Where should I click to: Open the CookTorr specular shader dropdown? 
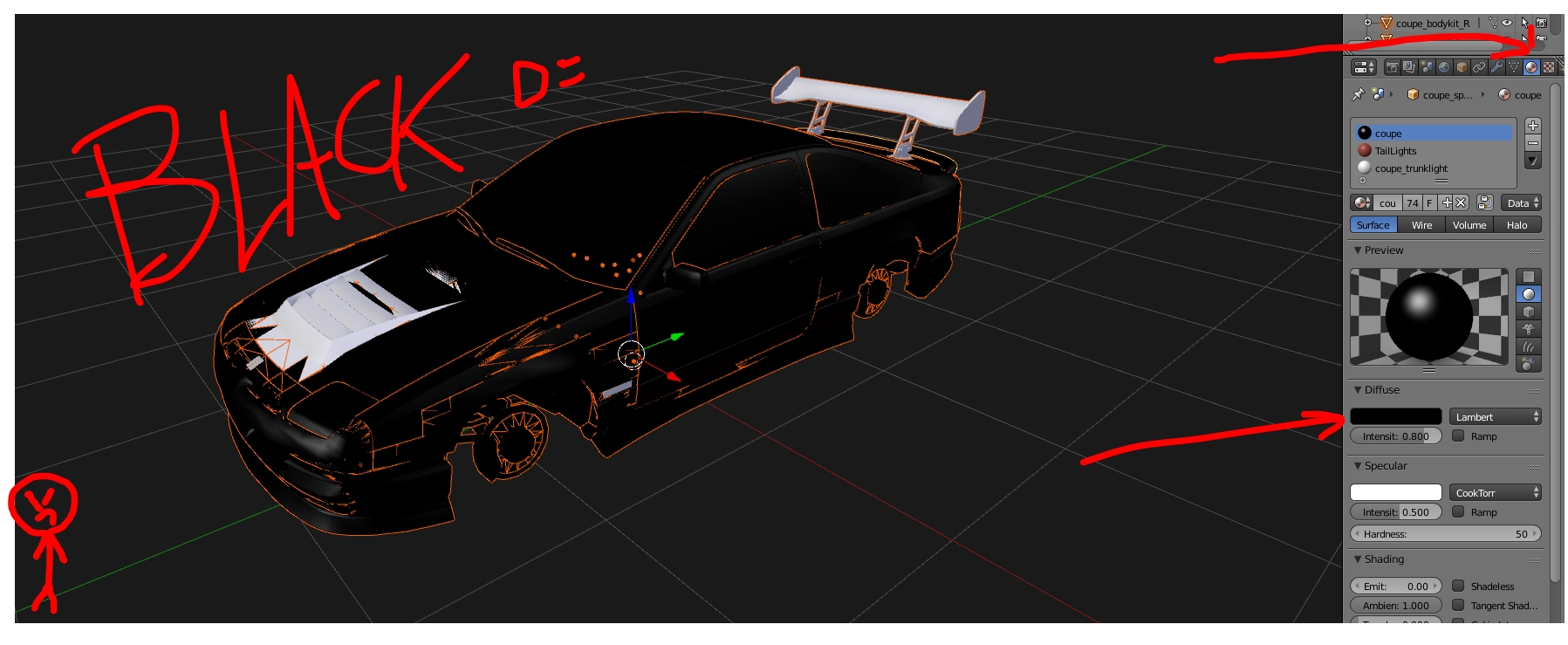click(x=1496, y=492)
